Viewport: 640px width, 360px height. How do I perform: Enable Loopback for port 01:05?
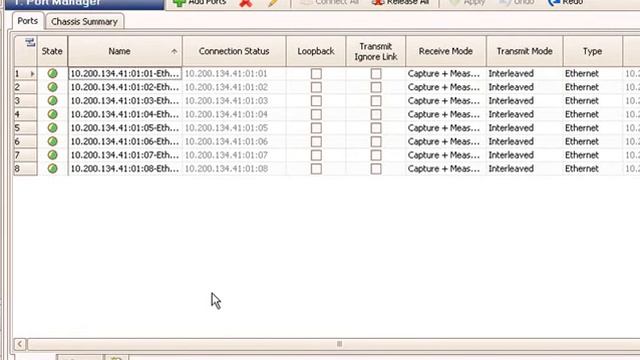316,128
